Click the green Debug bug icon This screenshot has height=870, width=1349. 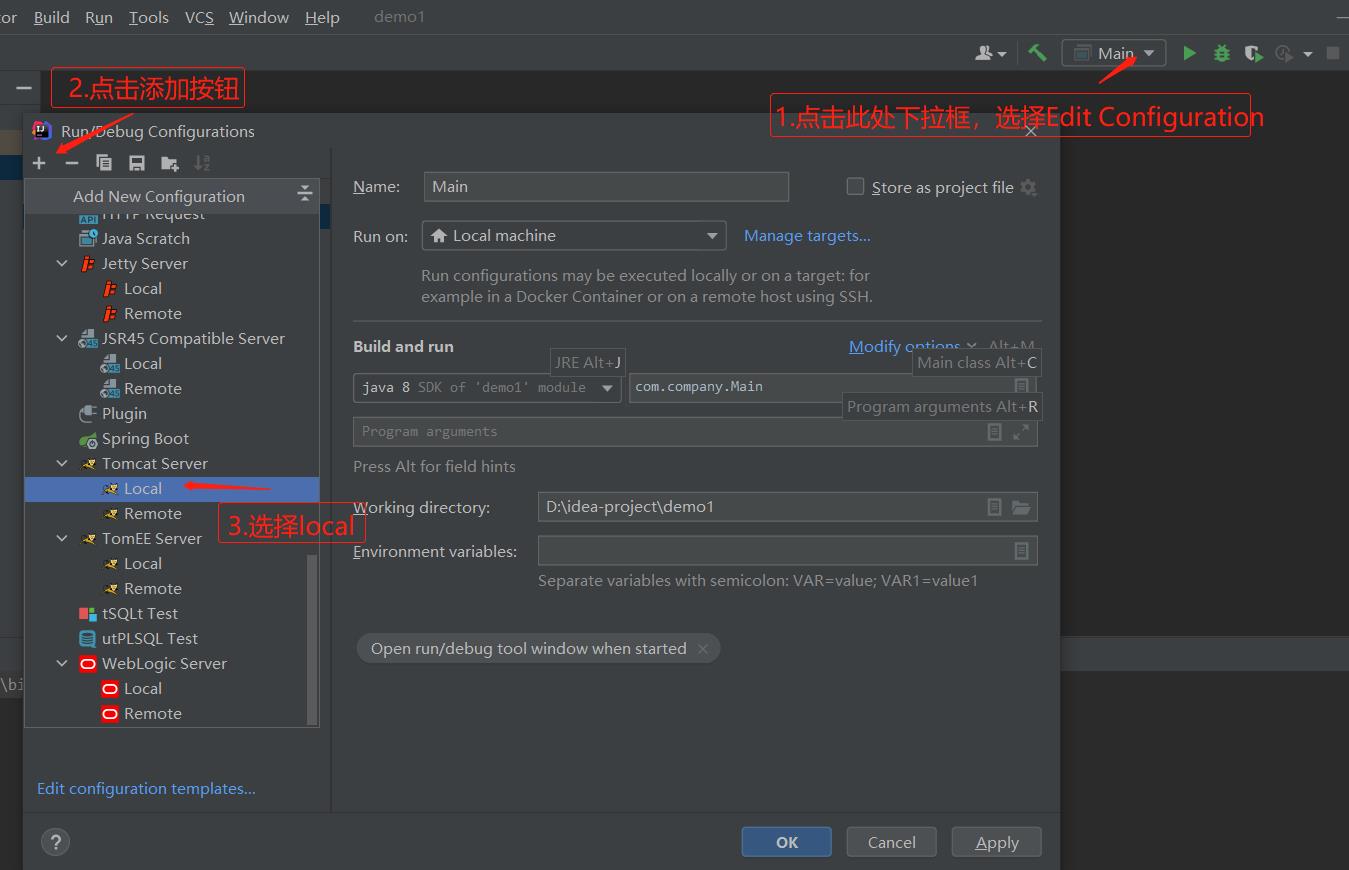pos(1221,53)
